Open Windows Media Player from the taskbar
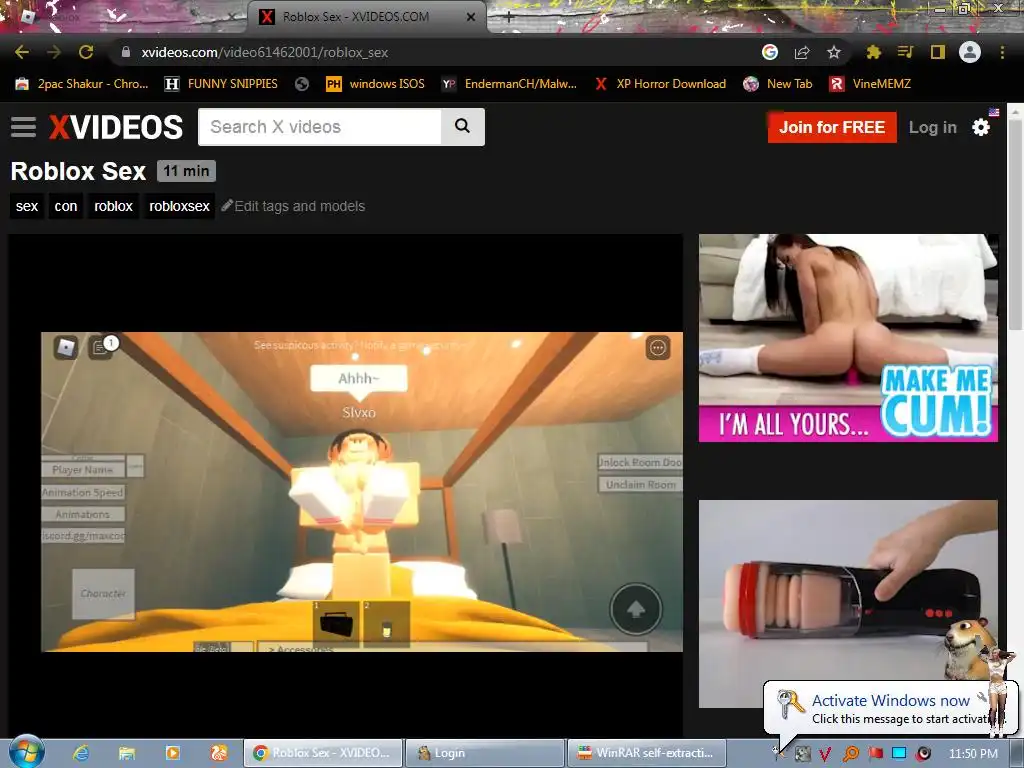The image size is (1024, 768). pos(172,753)
